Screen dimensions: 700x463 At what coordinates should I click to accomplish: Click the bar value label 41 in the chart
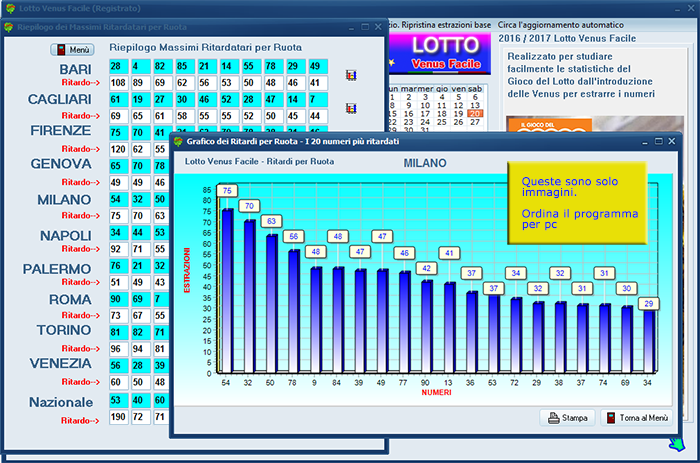449,253
